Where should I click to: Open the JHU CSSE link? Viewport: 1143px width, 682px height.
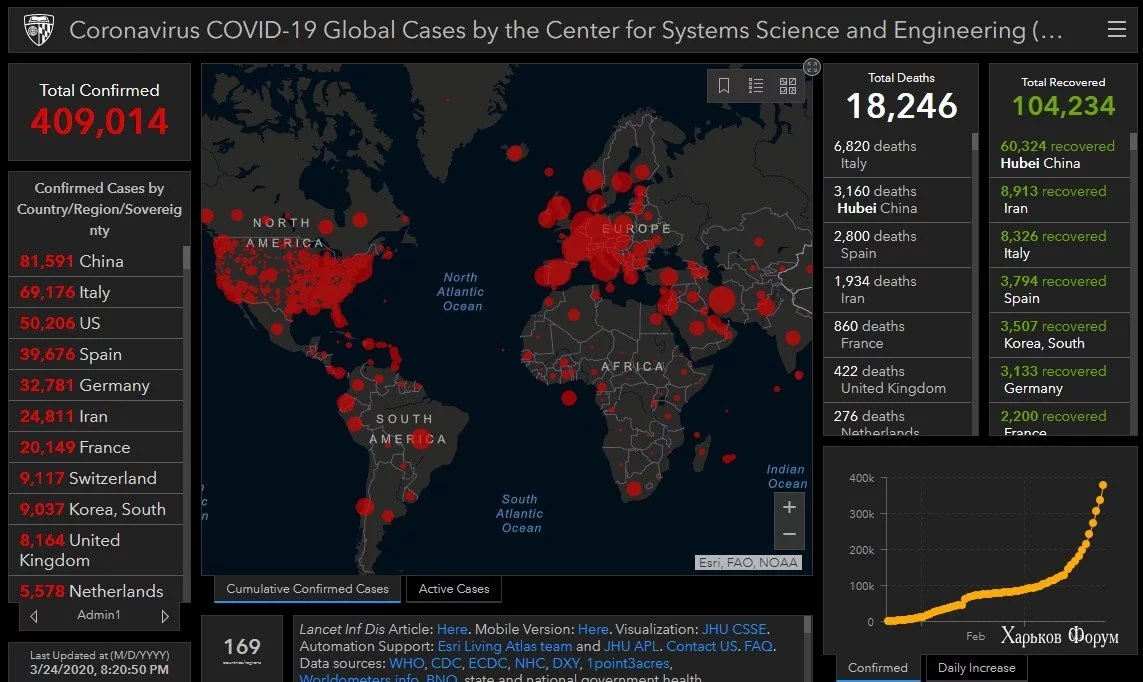pos(733,629)
